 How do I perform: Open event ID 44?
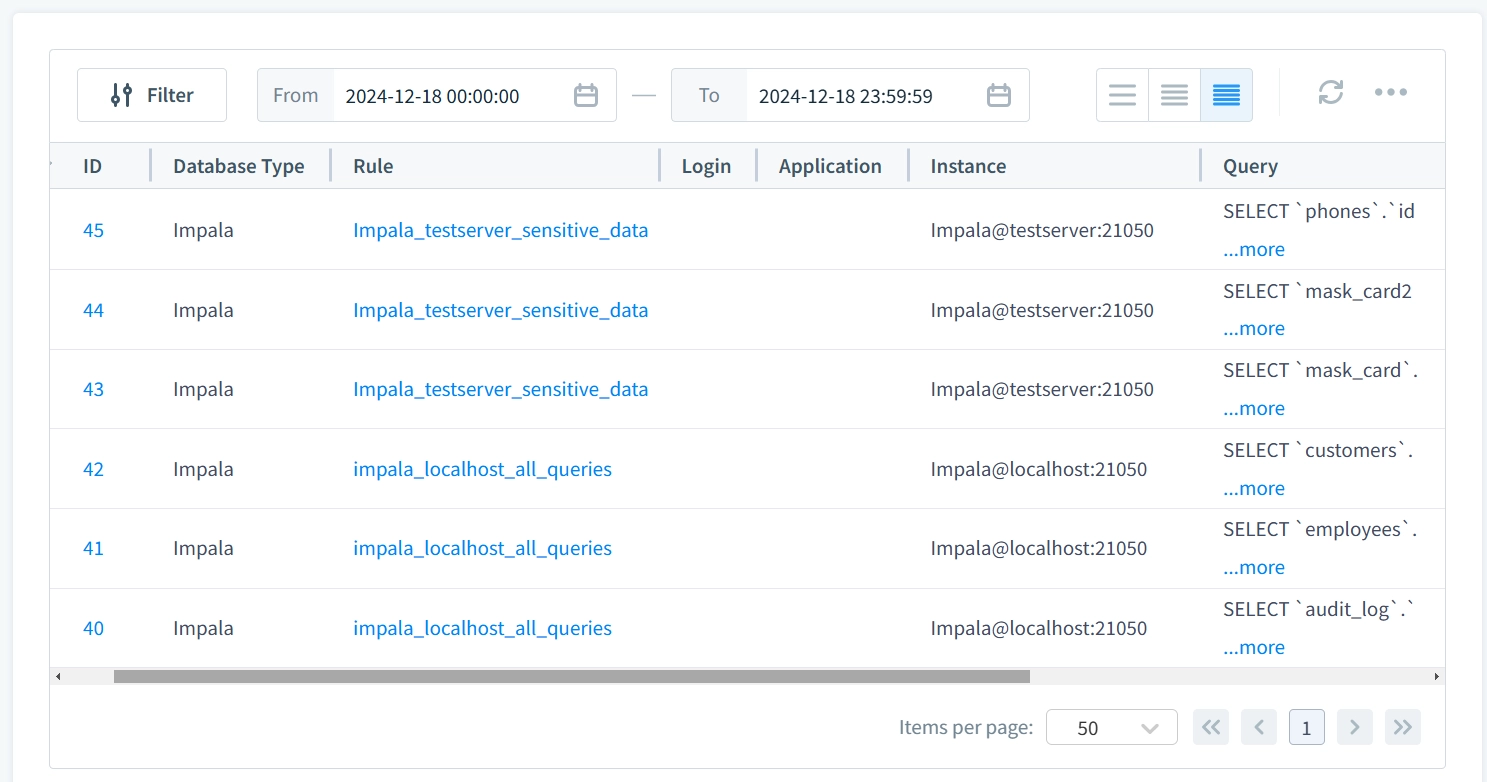(x=93, y=310)
